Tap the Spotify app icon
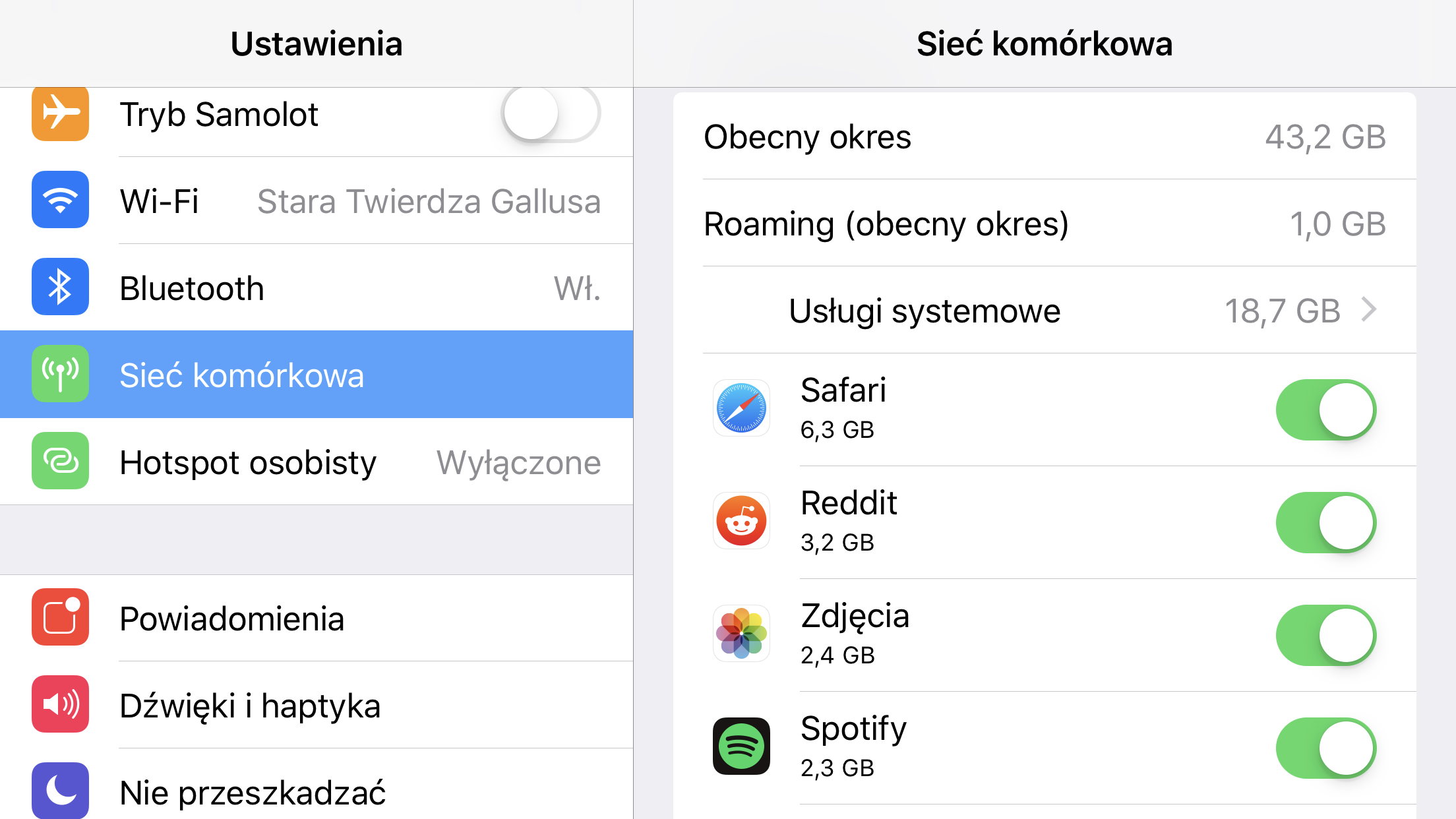The image size is (1456, 819). tap(741, 746)
